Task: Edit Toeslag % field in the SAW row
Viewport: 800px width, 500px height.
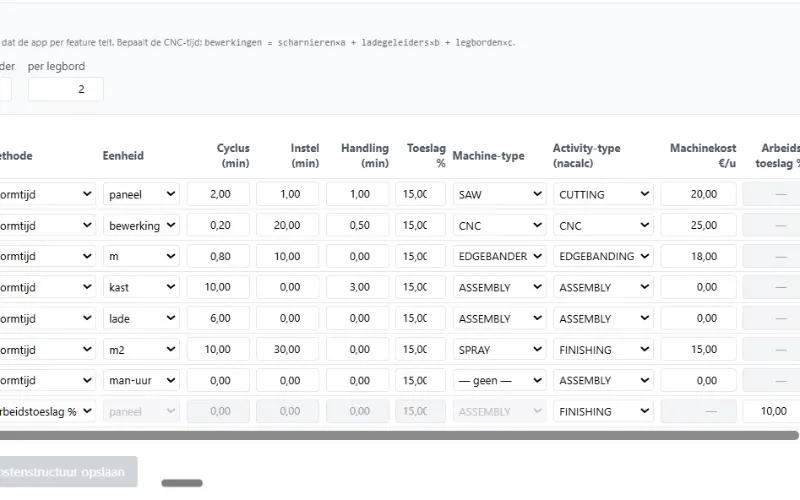Action: pos(420,194)
